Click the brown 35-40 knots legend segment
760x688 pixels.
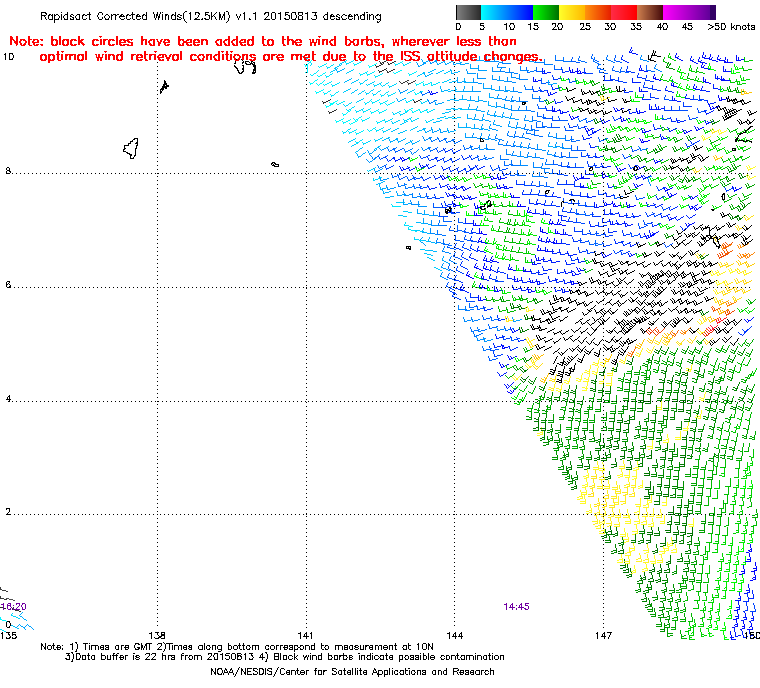pyautogui.click(x=650, y=12)
